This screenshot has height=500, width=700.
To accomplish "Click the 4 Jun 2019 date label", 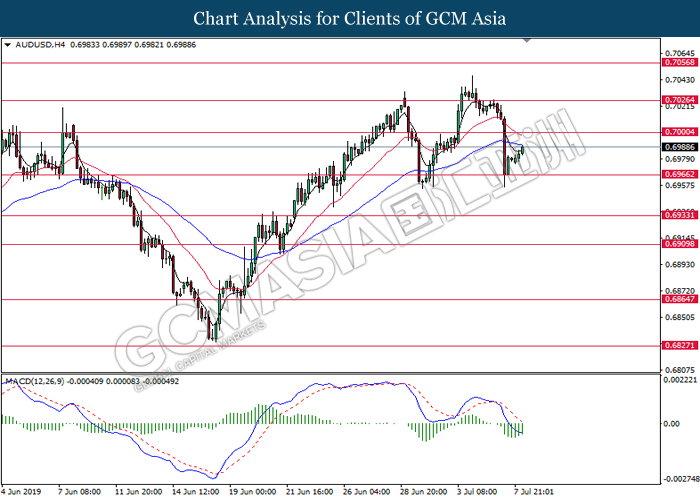I will [x=21, y=492].
